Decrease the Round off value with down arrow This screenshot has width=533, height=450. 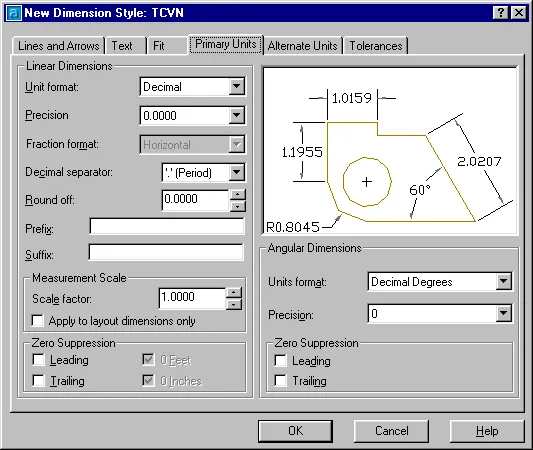pyautogui.click(x=238, y=206)
